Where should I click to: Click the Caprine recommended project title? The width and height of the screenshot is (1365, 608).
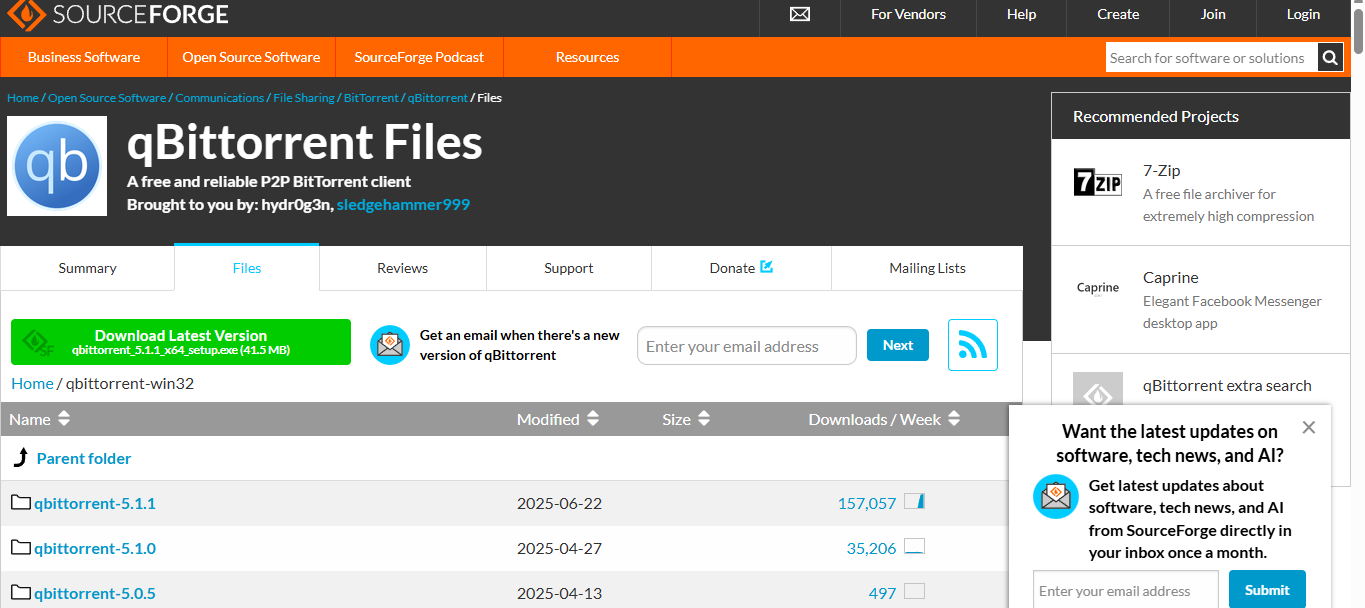pos(1171,277)
